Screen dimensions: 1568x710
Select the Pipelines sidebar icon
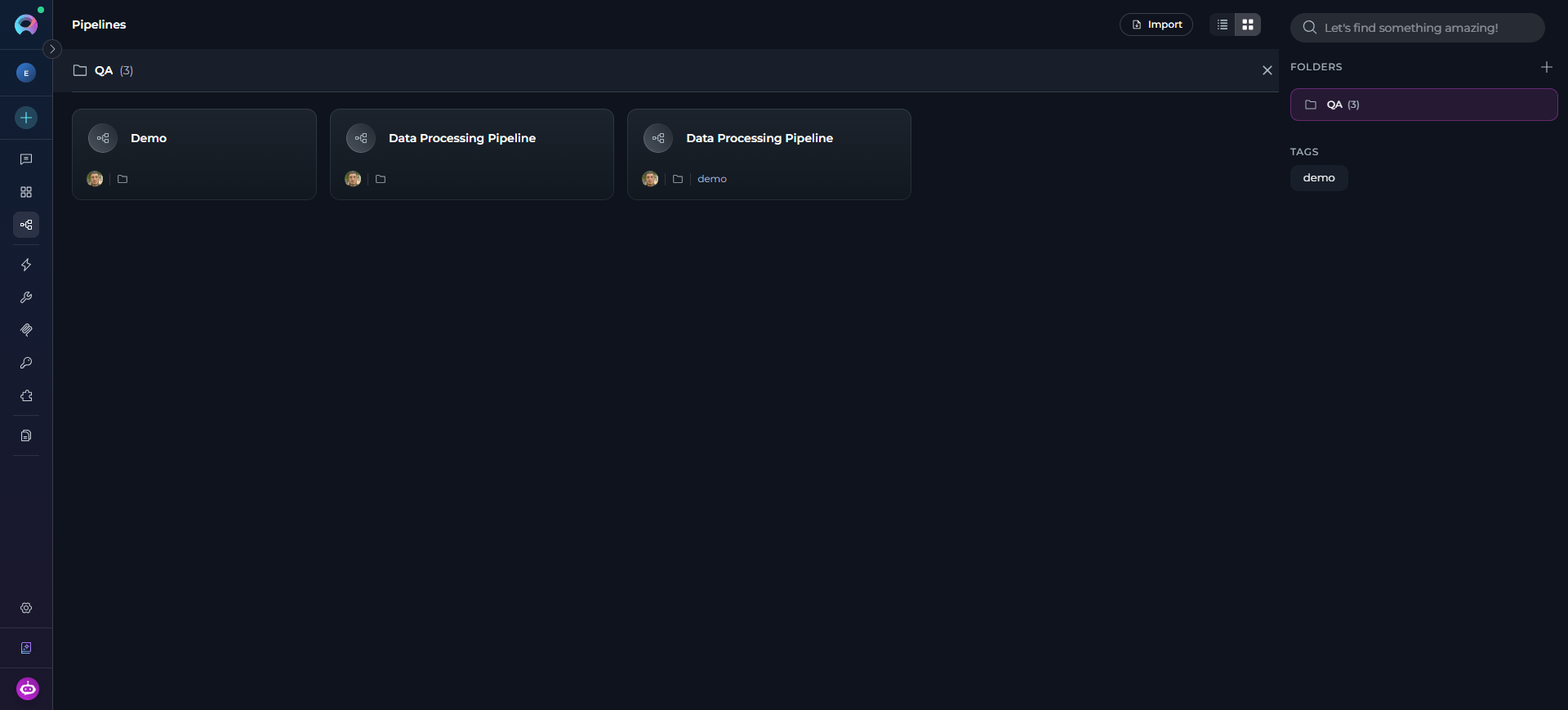(x=26, y=225)
